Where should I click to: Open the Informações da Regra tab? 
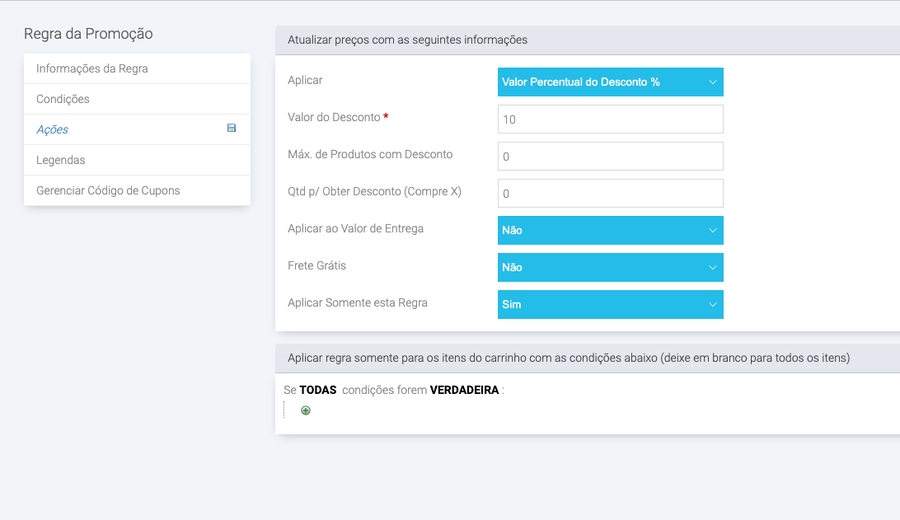coord(92,69)
